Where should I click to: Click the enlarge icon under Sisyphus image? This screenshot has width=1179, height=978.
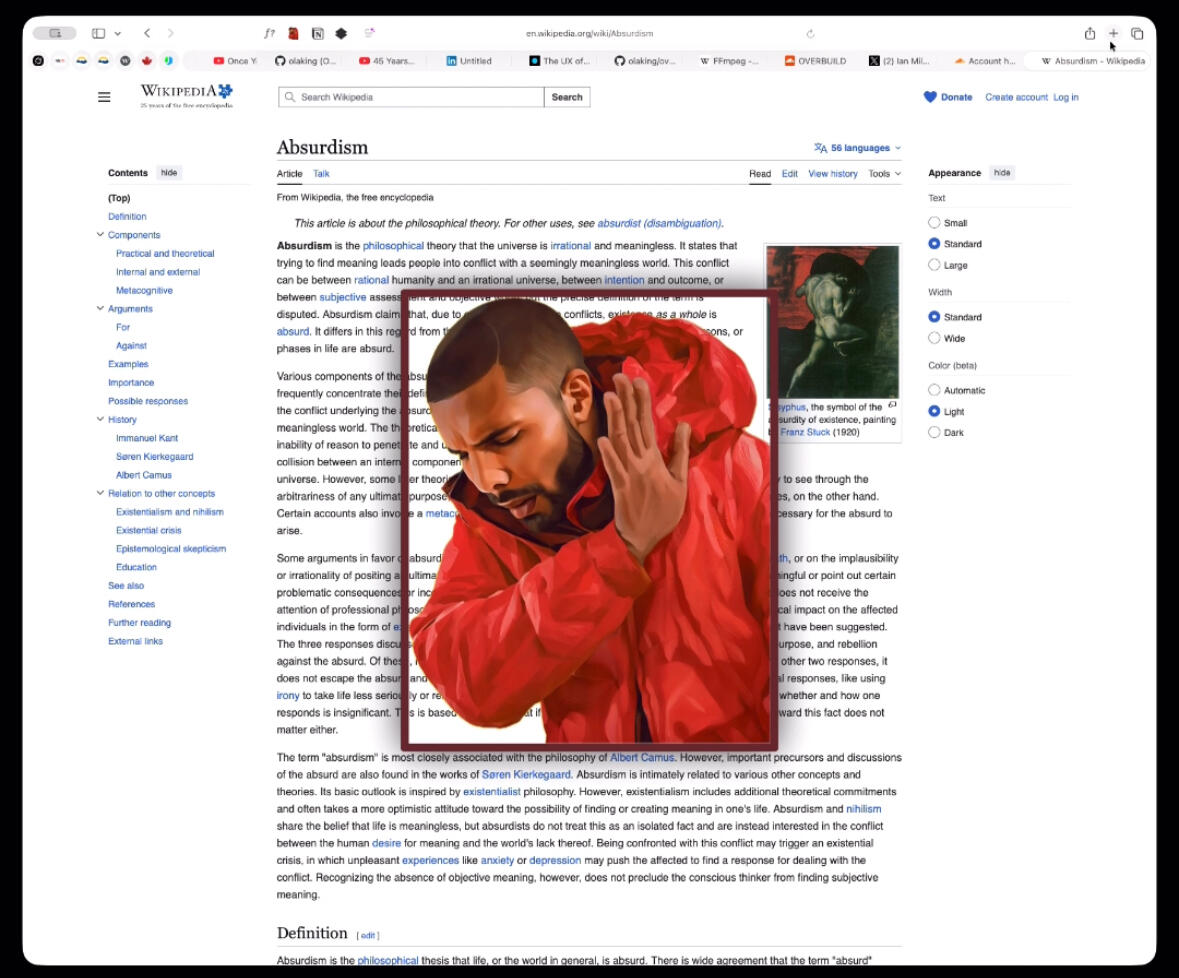point(893,406)
